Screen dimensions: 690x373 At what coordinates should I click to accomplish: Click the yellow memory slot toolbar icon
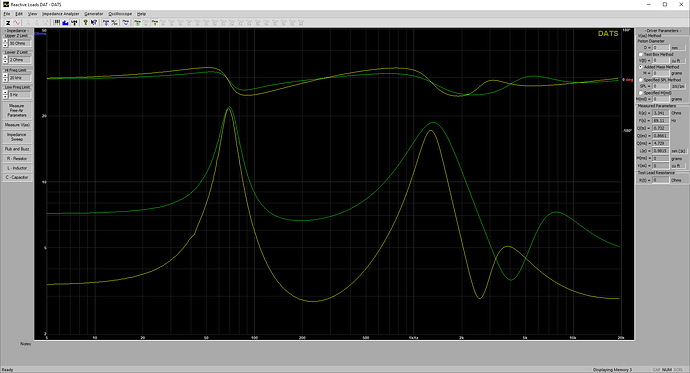click(154, 22)
